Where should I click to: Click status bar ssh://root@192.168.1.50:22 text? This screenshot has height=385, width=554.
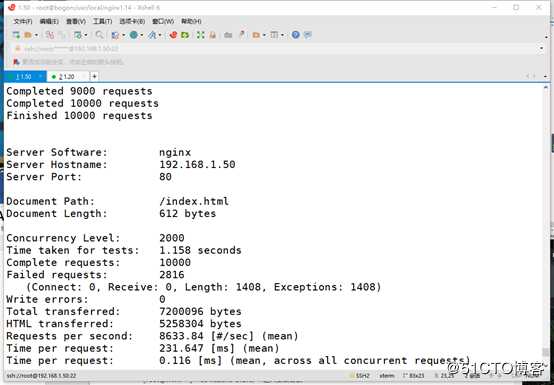click(41, 376)
